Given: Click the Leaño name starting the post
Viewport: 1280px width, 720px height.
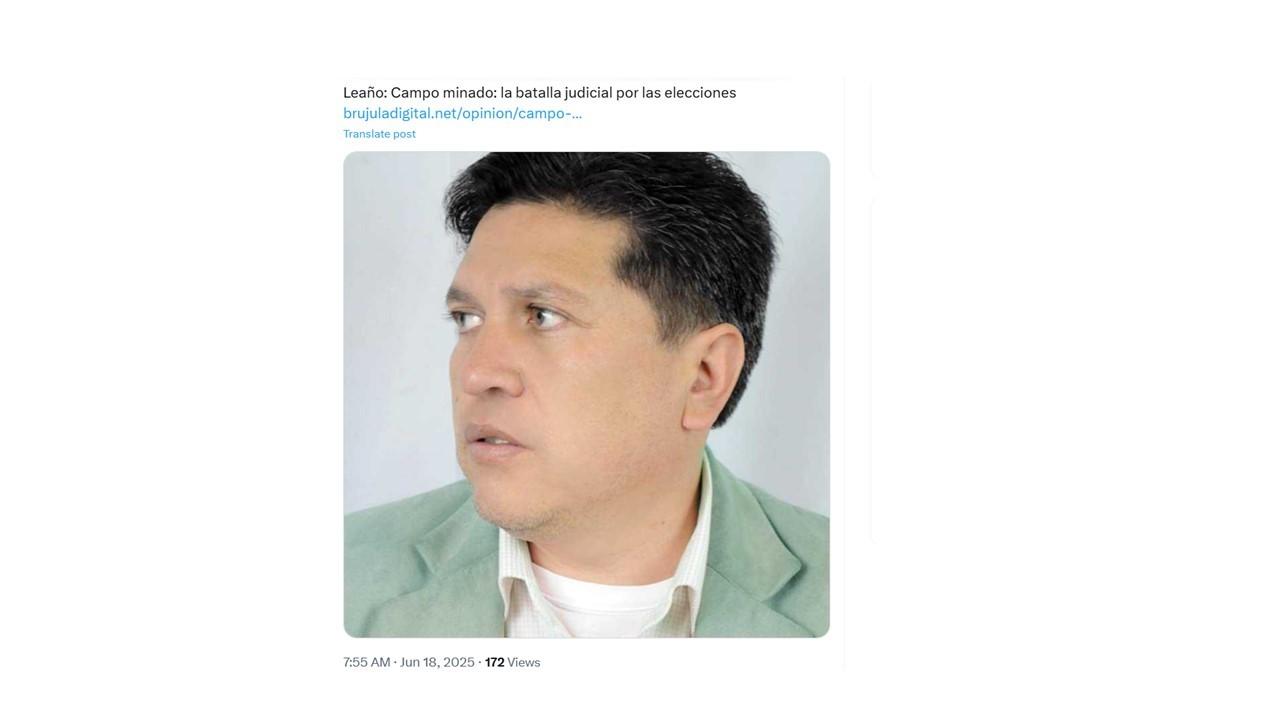Looking at the screenshot, I should 365,92.
